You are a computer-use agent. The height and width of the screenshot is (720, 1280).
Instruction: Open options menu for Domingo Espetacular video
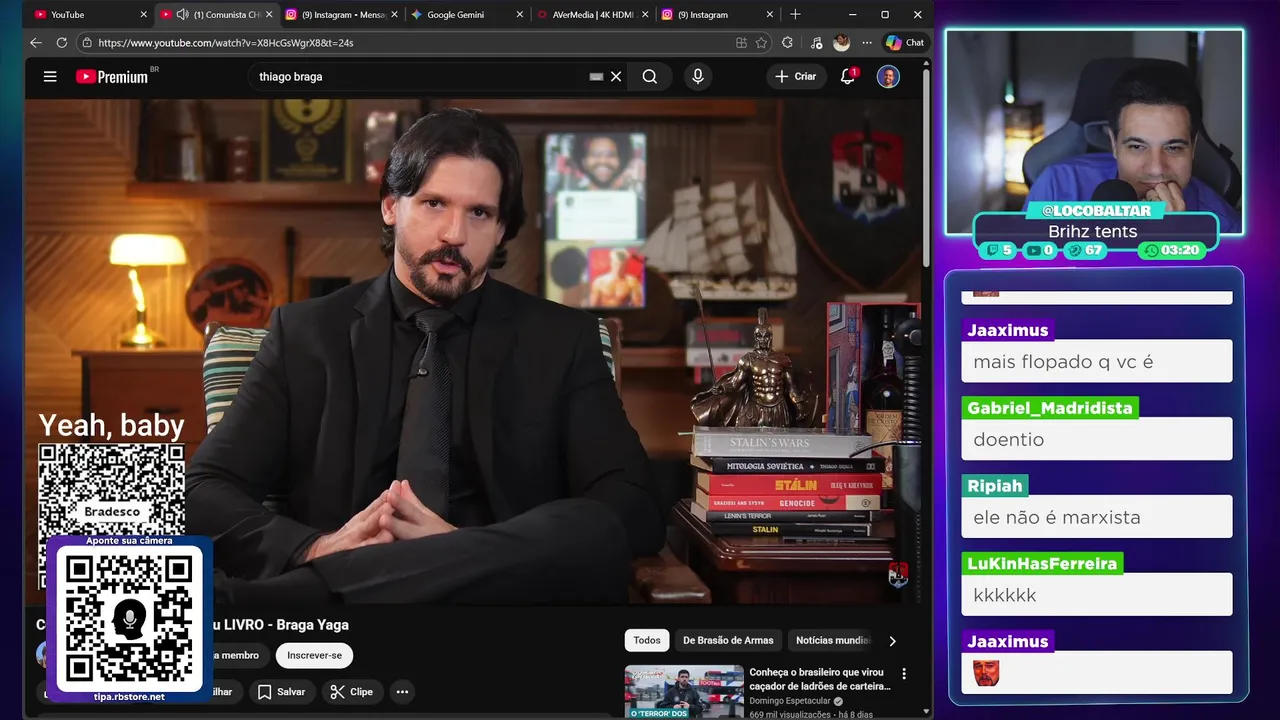(904, 674)
